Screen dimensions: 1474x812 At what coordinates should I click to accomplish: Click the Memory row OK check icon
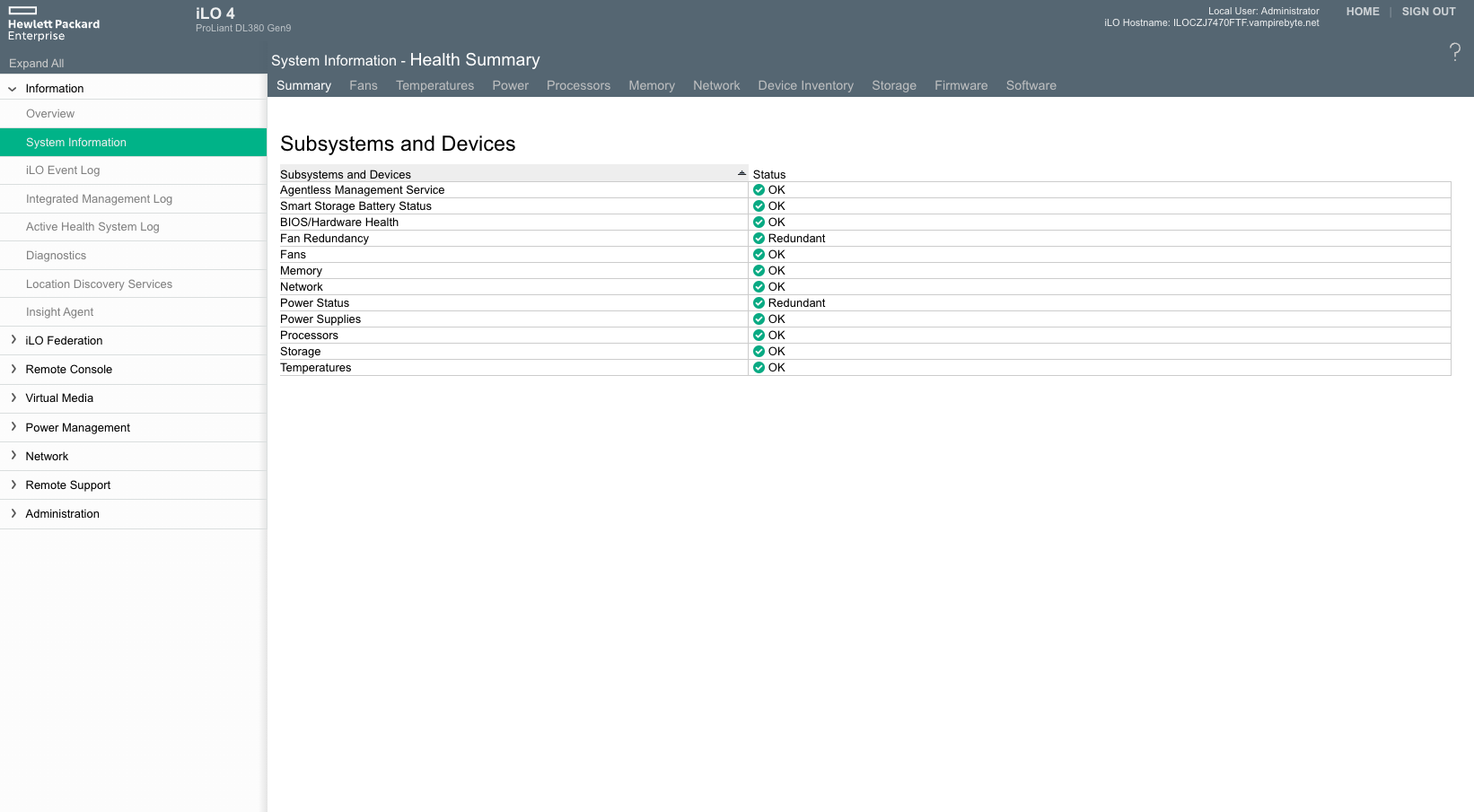click(759, 271)
